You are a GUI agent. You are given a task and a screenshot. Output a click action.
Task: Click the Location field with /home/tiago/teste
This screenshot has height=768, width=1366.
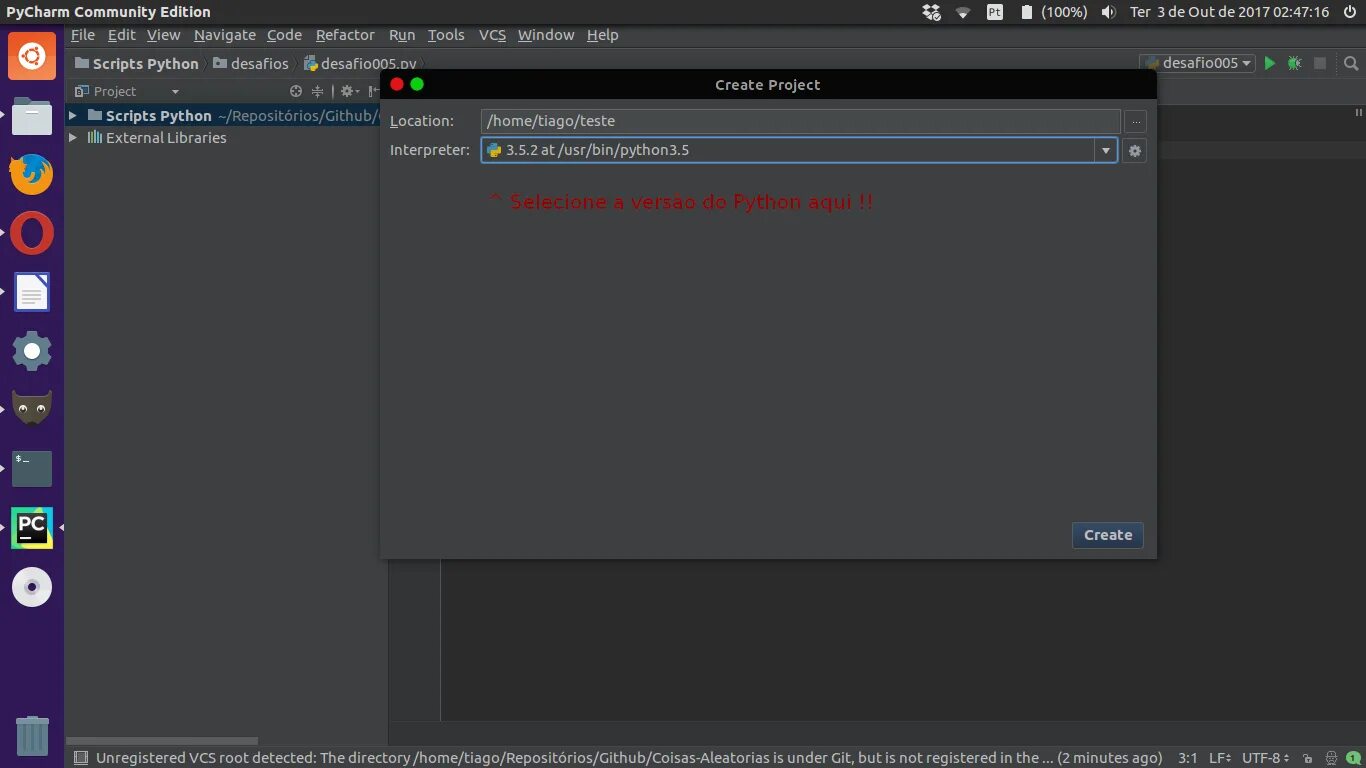pyautogui.click(x=800, y=121)
